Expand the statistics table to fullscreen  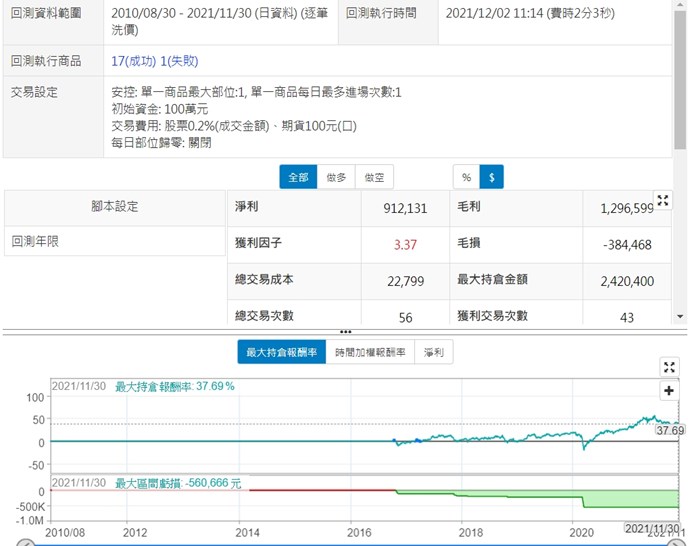click(x=662, y=201)
